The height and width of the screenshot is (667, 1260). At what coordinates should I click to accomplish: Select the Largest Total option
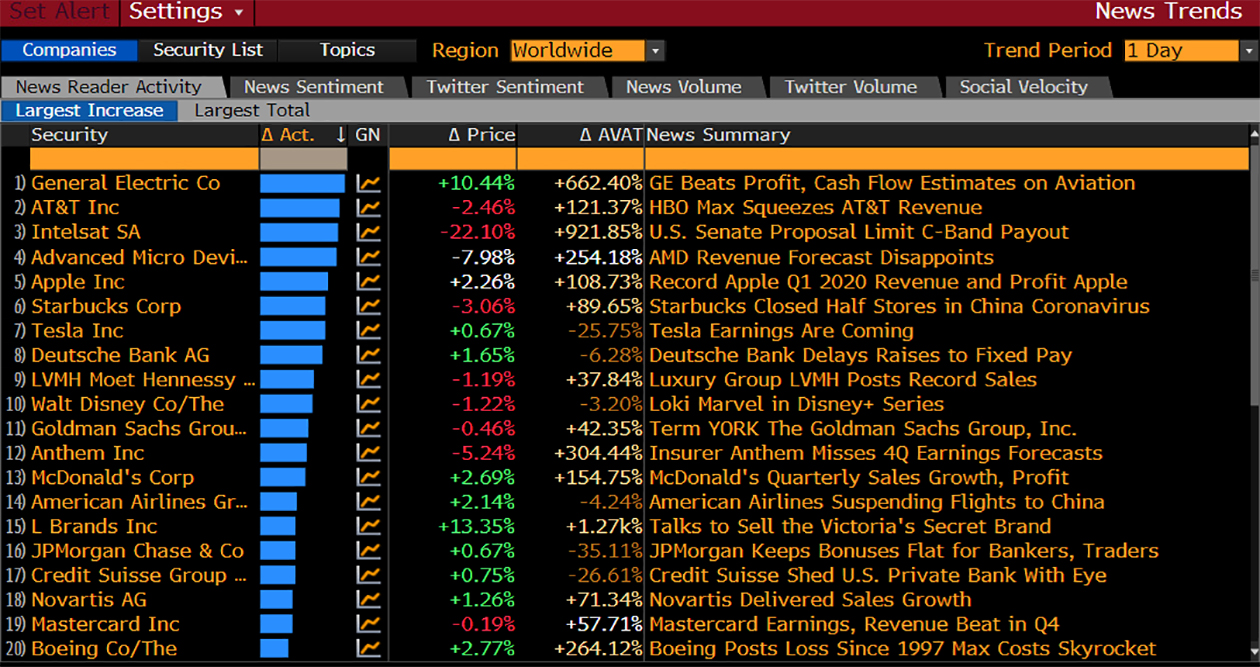pyautogui.click(x=252, y=111)
